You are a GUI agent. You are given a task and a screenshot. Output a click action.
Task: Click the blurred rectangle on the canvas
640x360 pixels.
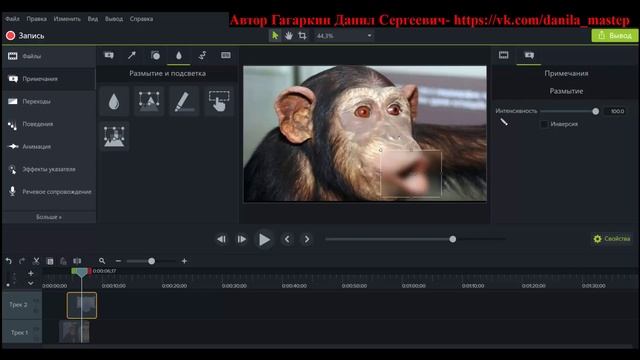pos(411,174)
